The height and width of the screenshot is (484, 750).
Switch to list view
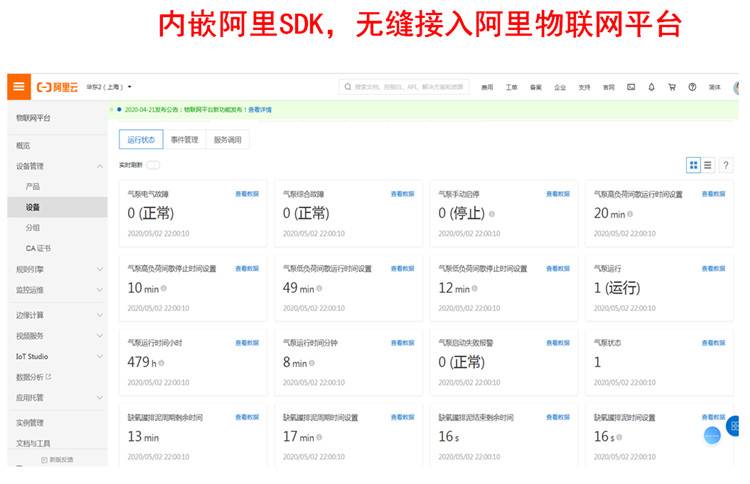point(707,165)
